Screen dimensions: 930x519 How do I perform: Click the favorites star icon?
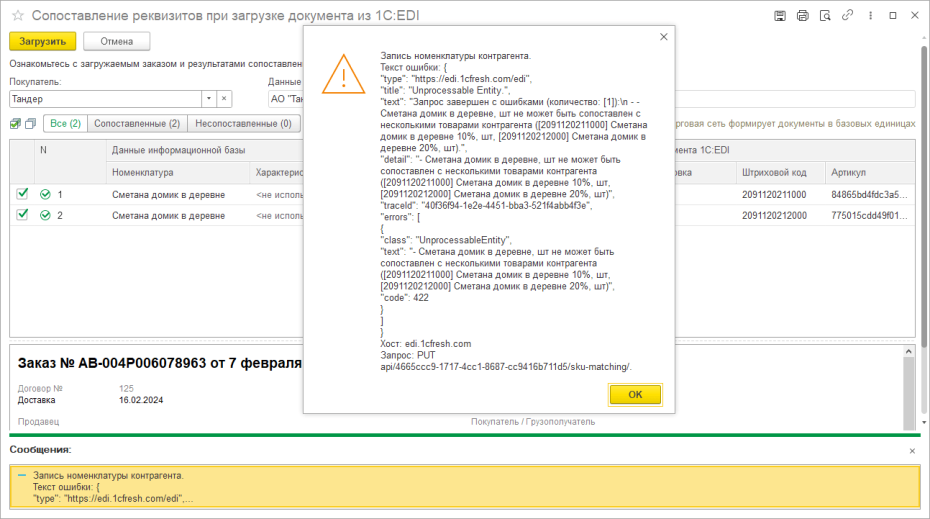[18, 15]
